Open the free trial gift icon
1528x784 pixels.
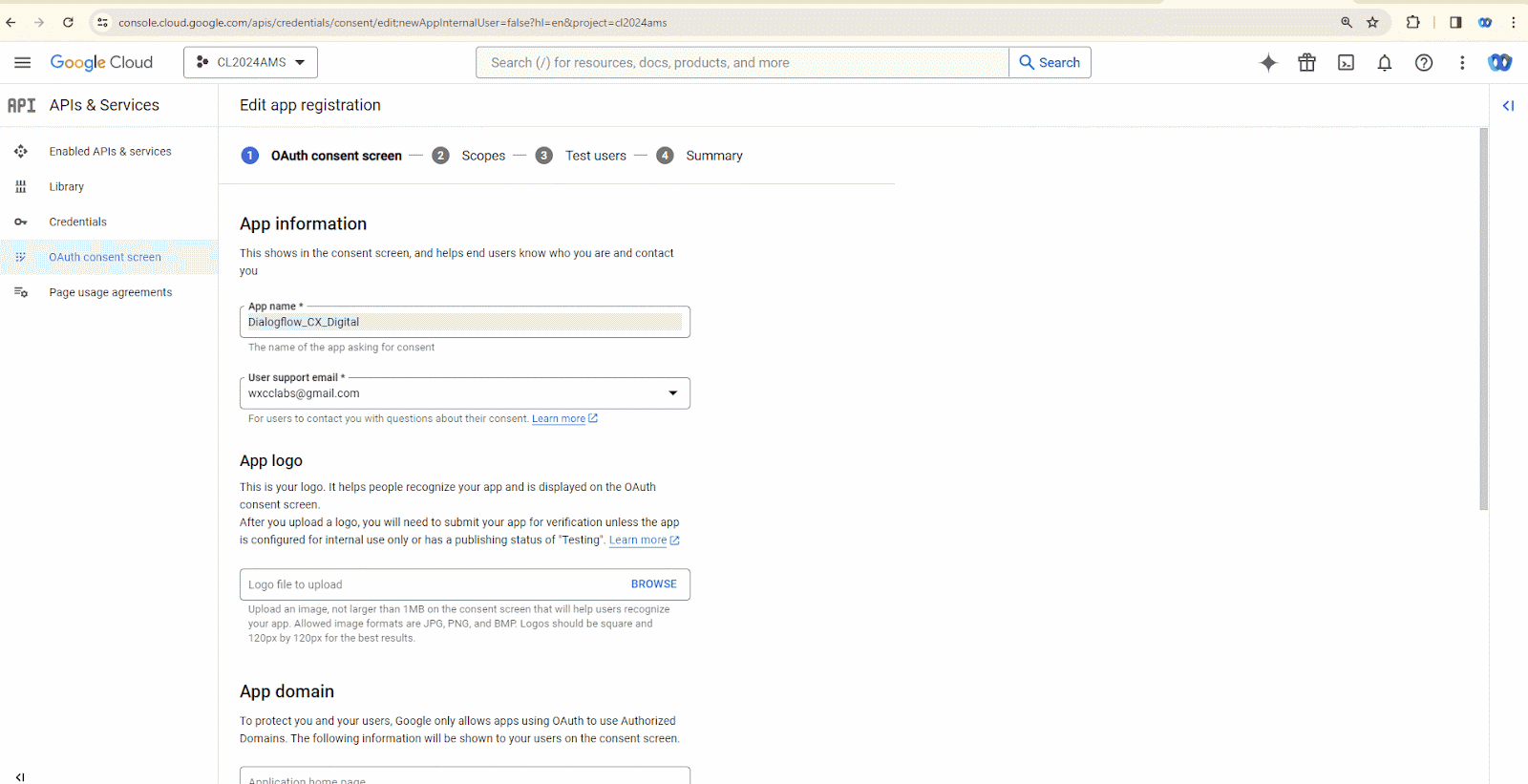[1306, 62]
